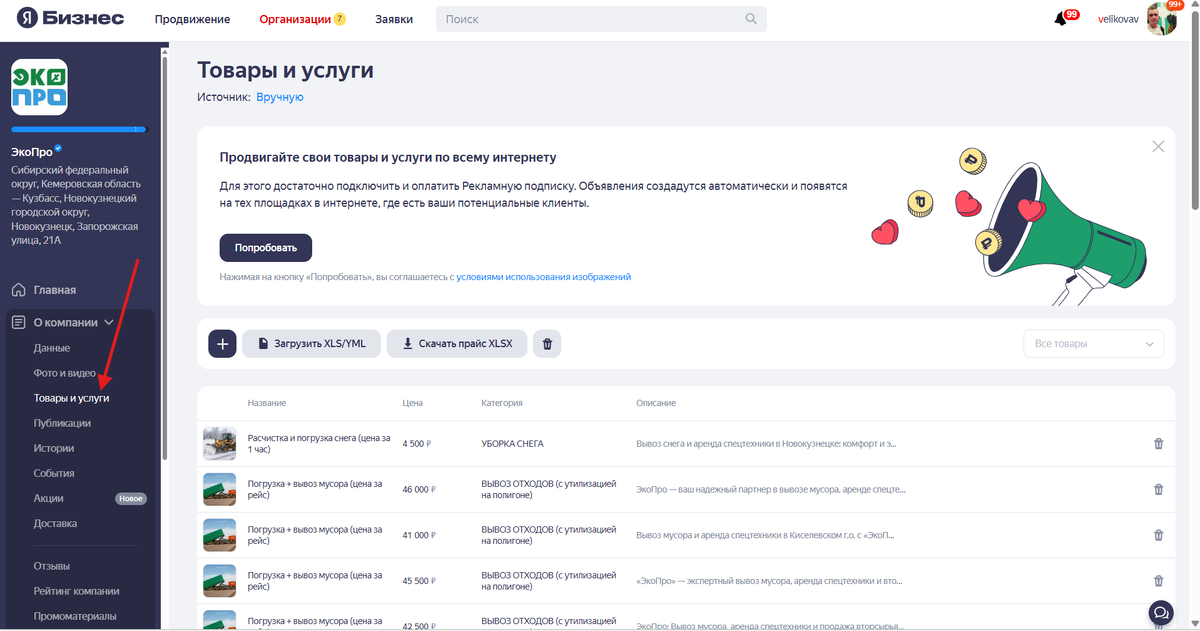The height and width of the screenshot is (631, 1200).
Task: Open velikovav user avatar
Action: pyautogui.click(x=1162, y=19)
